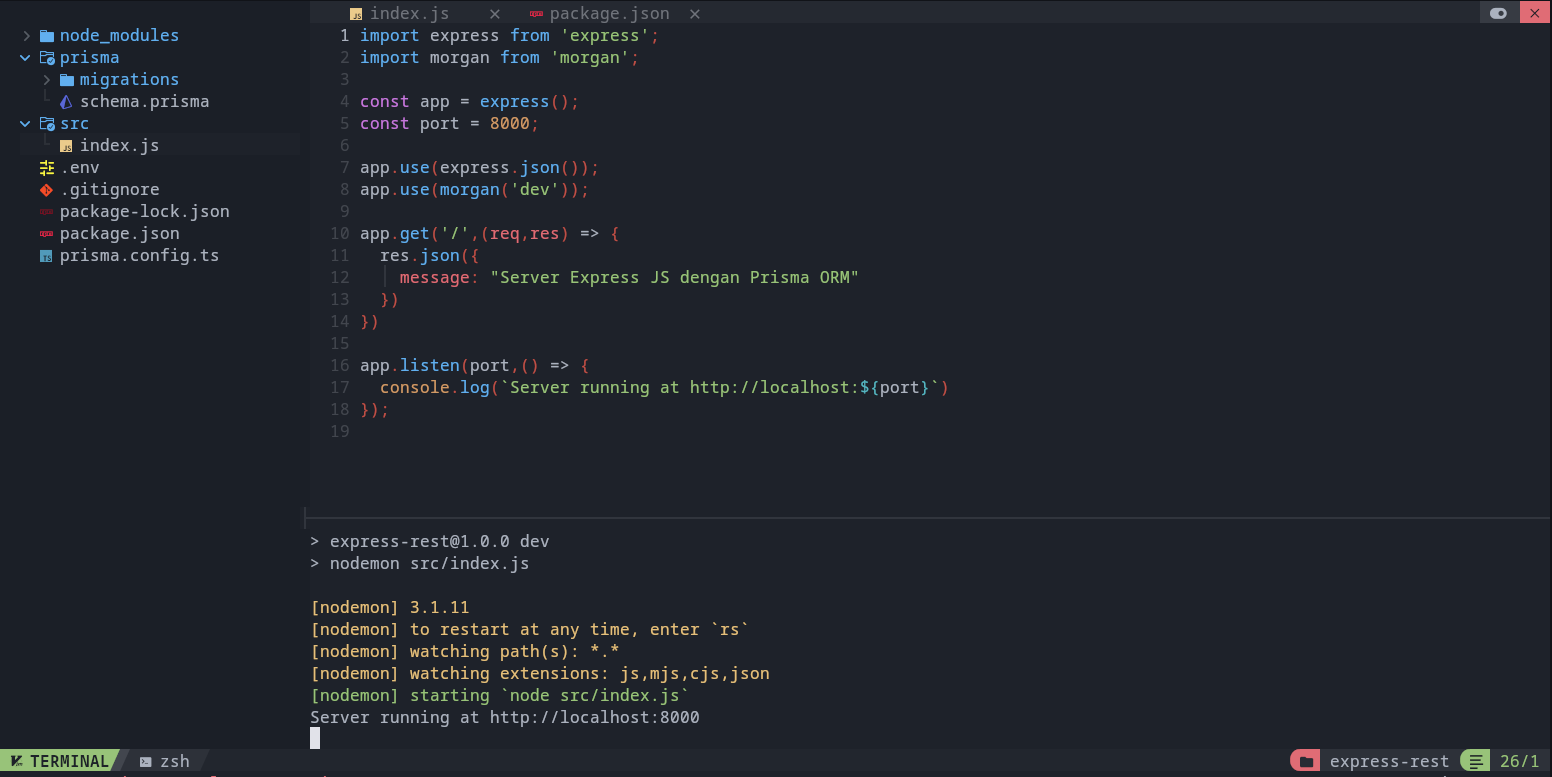Expand the migrations folder chevron

point(47,80)
